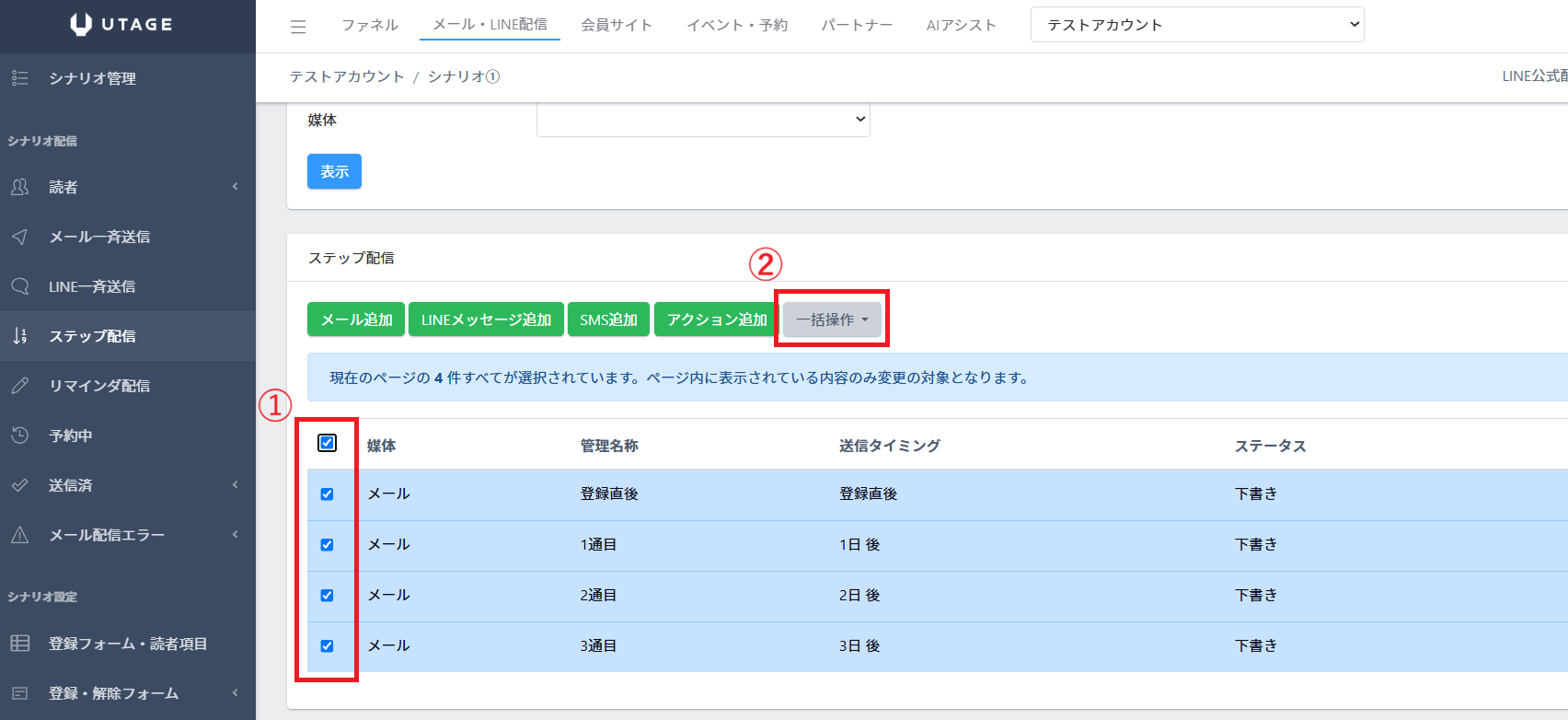
Task: Open リマインダ配信 in the sidebar
Action: pyautogui.click(x=128, y=386)
